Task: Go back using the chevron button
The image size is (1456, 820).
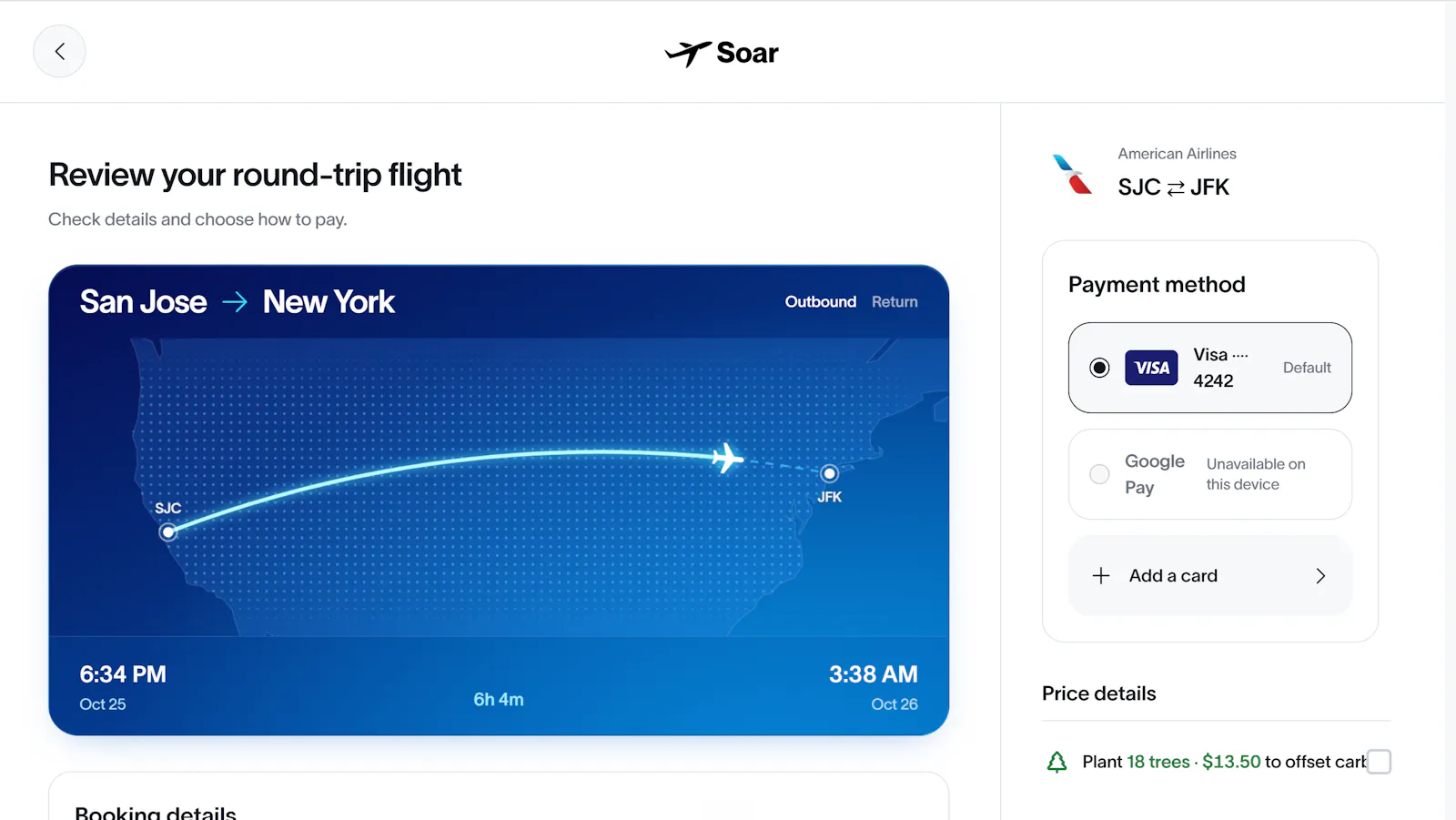Action: click(x=59, y=51)
